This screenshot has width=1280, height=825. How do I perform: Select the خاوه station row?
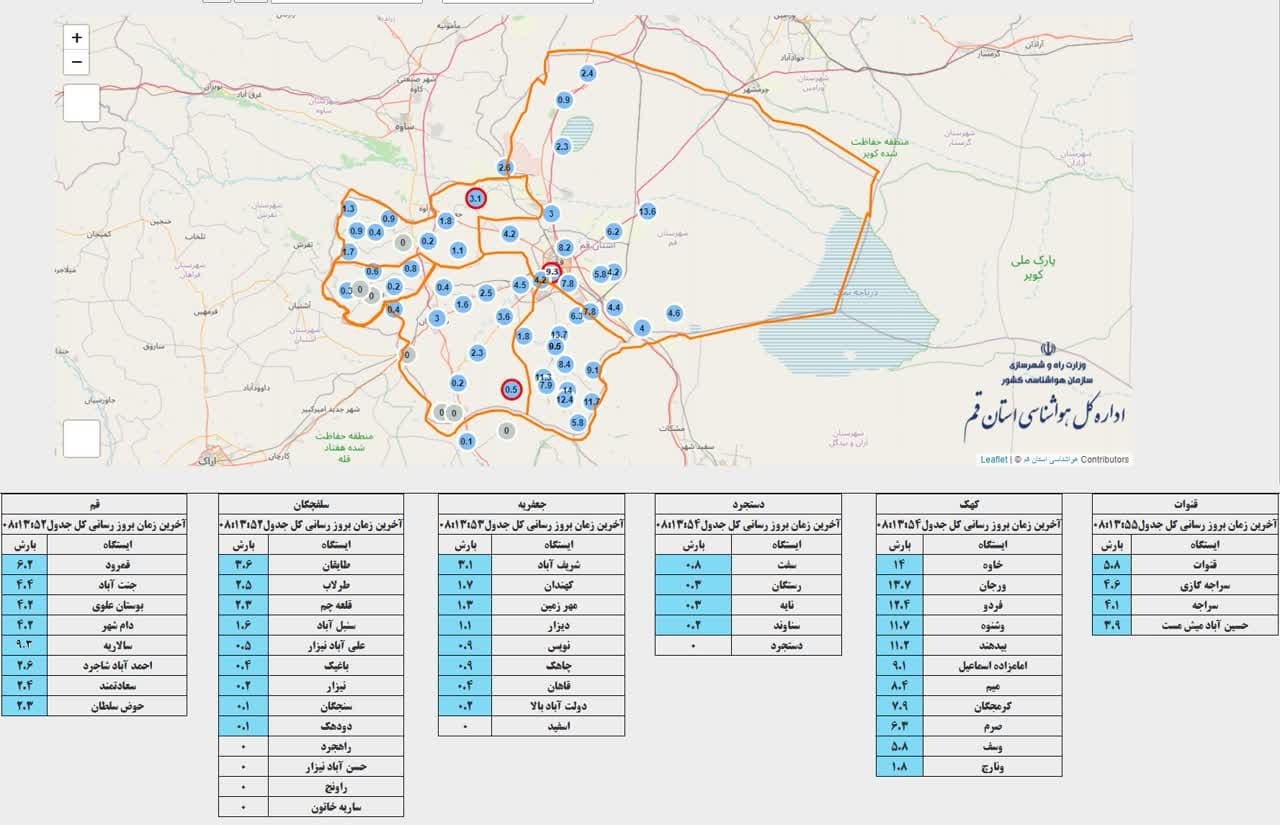pyautogui.click(x=969, y=565)
